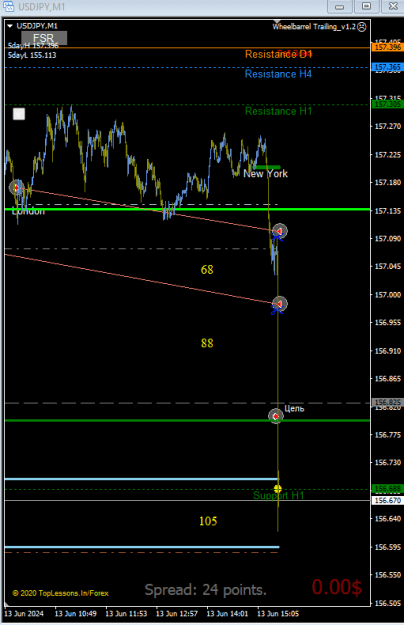Click the green 156.688 price tag
404x625 pixels.
387,489
